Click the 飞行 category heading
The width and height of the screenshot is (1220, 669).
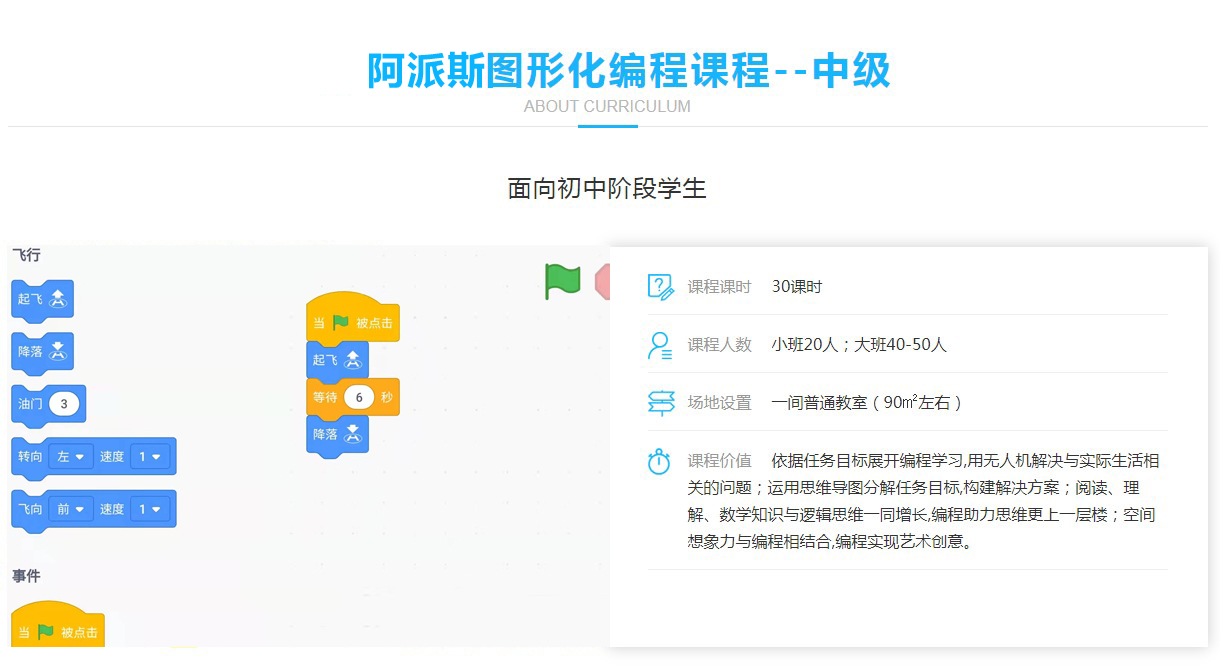click(x=26, y=255)
